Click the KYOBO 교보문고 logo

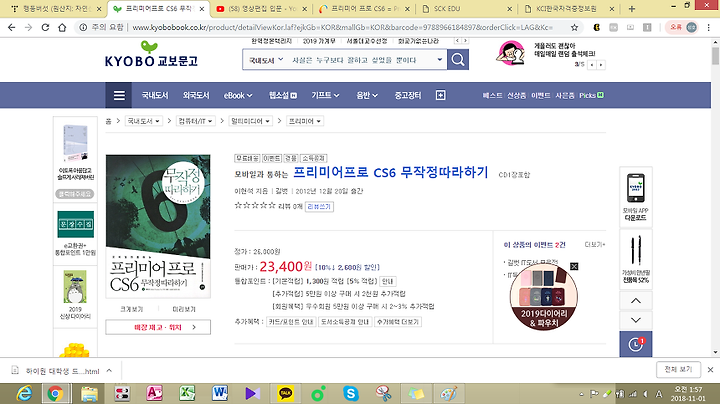(x=151, y=55)
